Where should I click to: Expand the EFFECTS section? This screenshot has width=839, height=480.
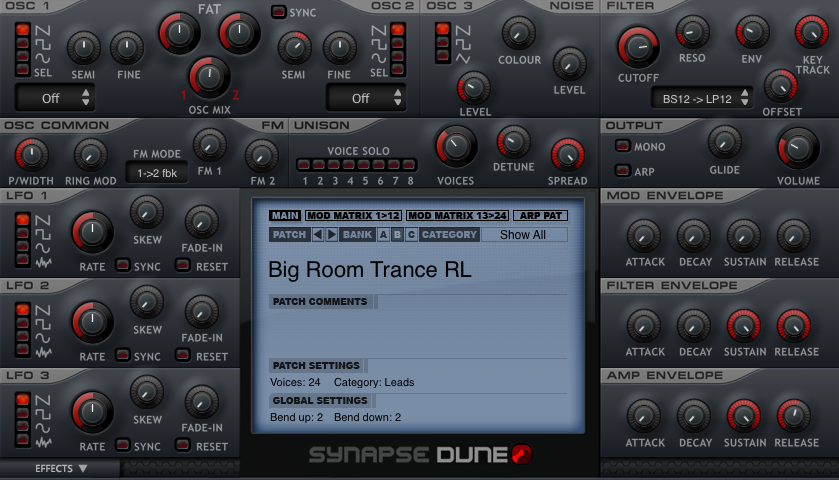tap(60, 469)
